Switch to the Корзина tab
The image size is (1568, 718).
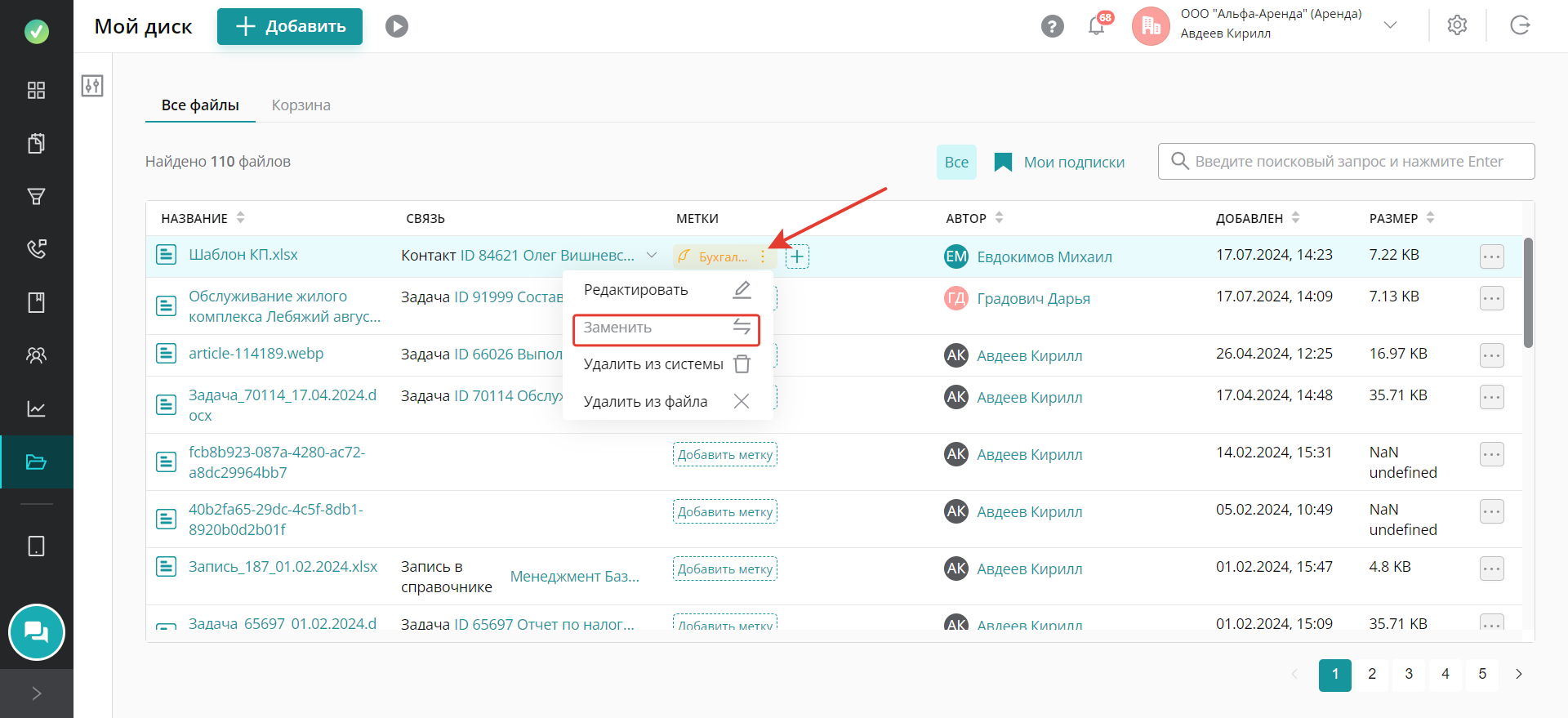[x=301, y=105]
